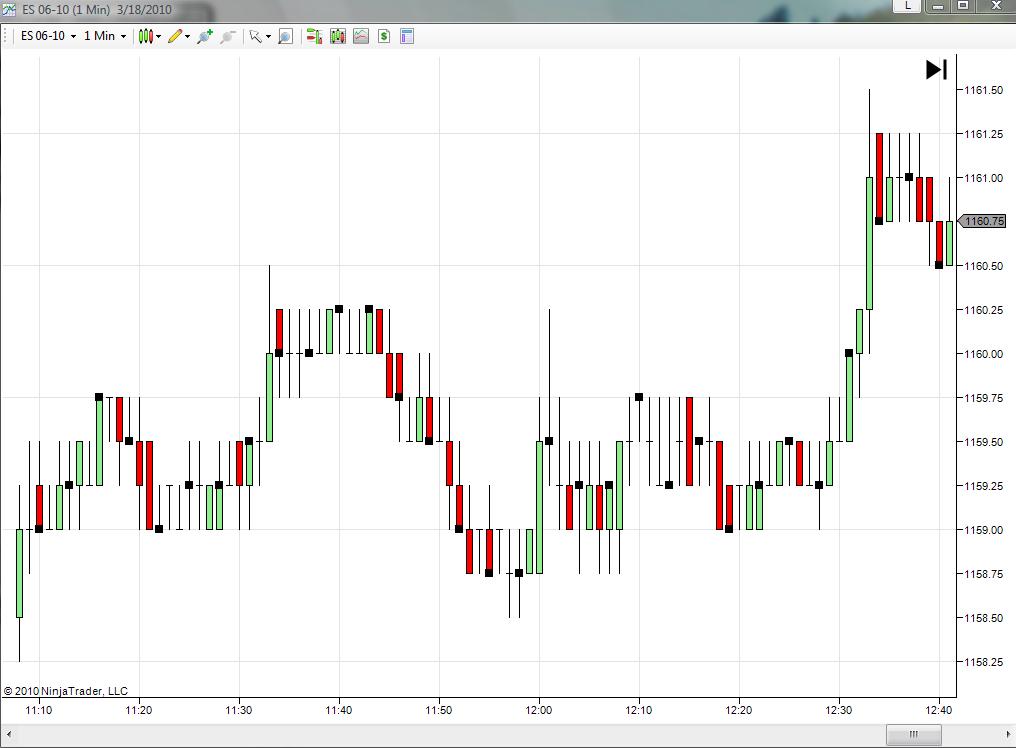This screenshot has height=748, width=1016.
Task: Click the 12:00 time axis label
Action: pyautogui.click(x=539, y=710)
